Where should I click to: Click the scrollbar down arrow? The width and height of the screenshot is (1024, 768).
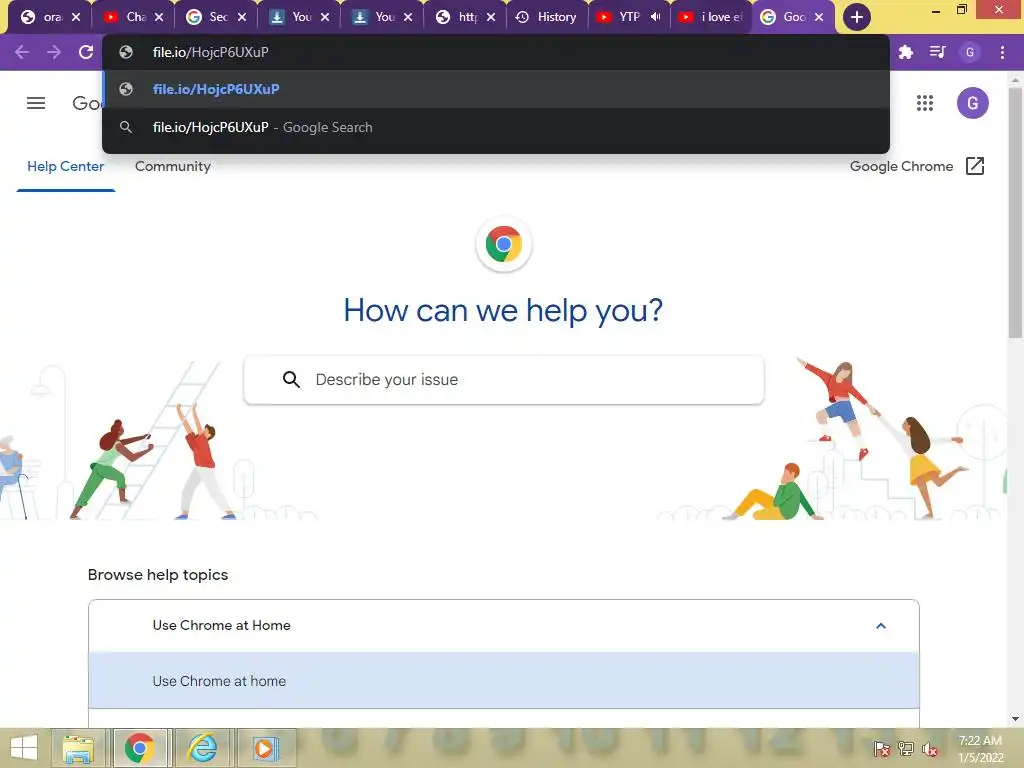click(1015, 719)
